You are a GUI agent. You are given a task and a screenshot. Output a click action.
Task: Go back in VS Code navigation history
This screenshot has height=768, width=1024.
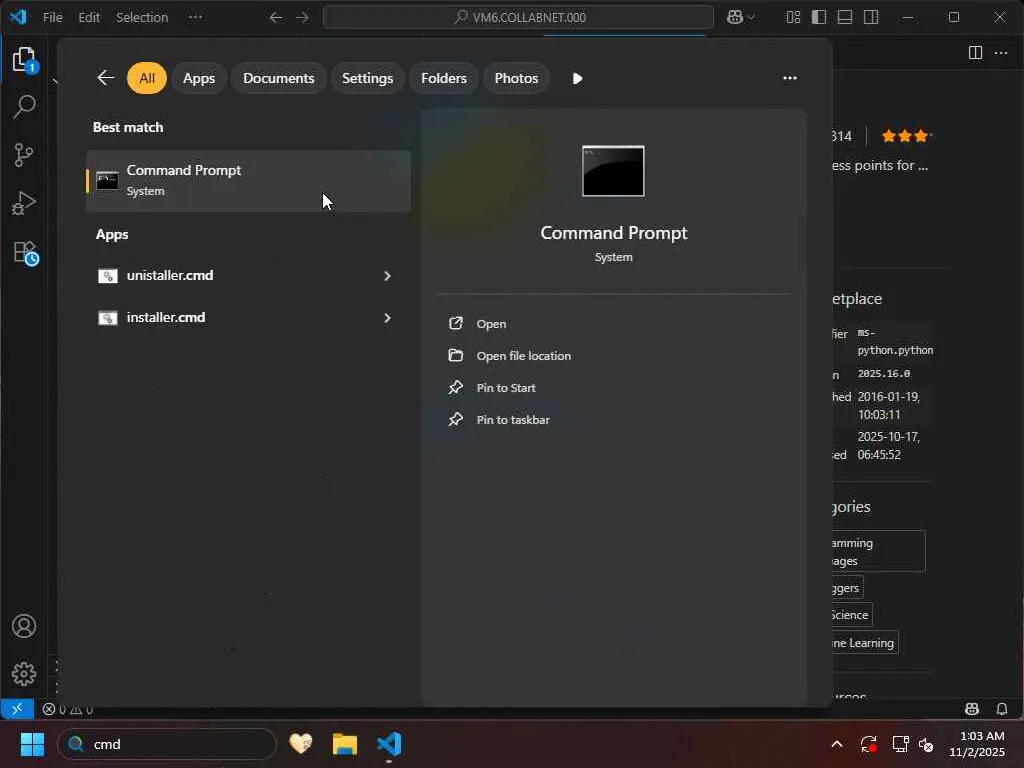coord(276,18)
